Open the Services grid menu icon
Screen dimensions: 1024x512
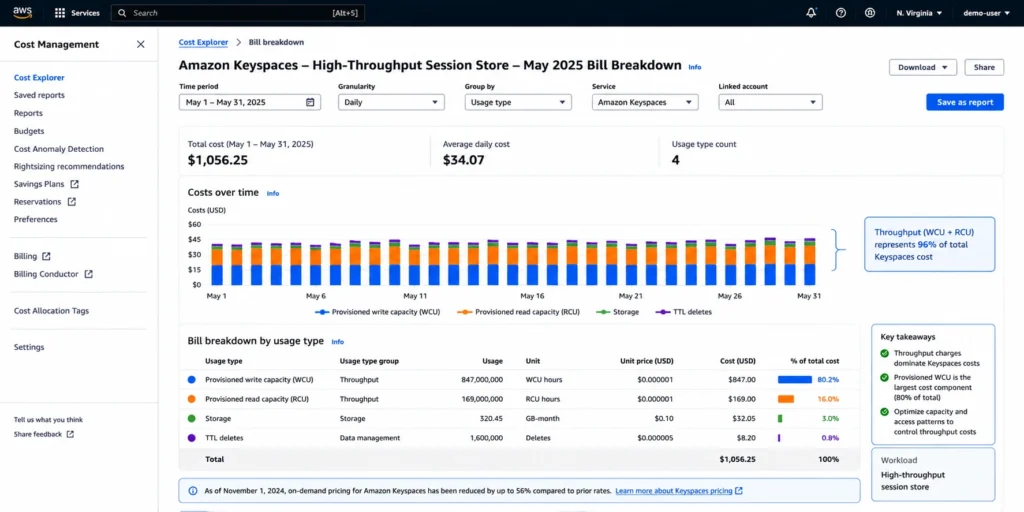point(60,13)
